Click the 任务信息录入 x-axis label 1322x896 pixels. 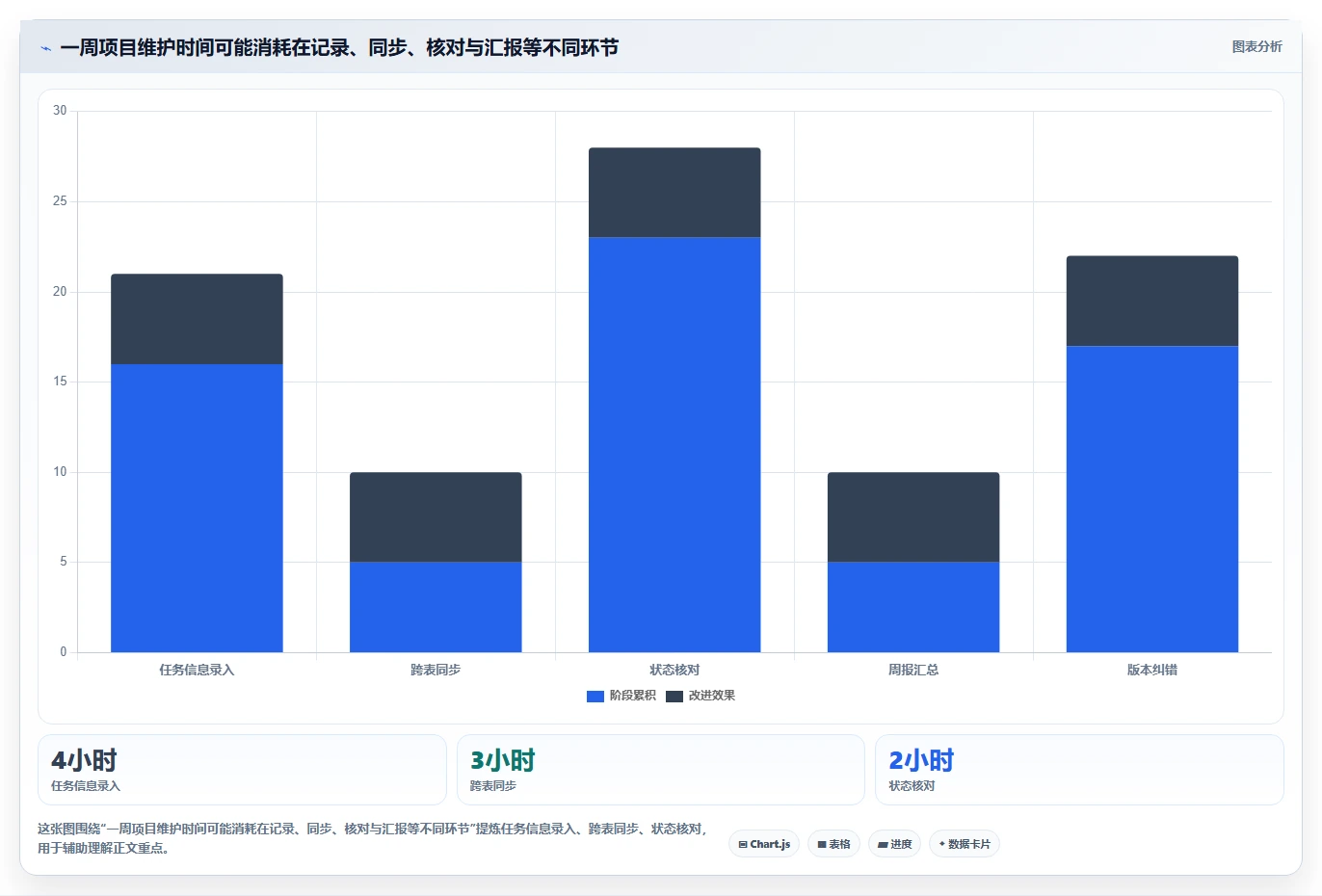pyautogui.click(x=197, y=670)
